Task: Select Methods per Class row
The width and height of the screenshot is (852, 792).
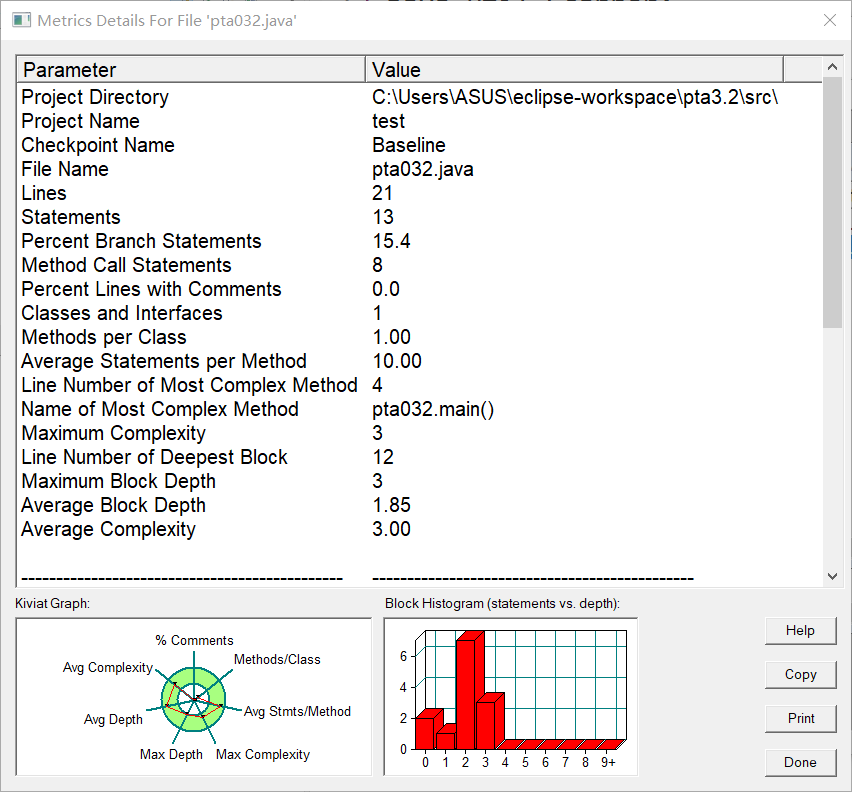Action: tap(419, 337)
